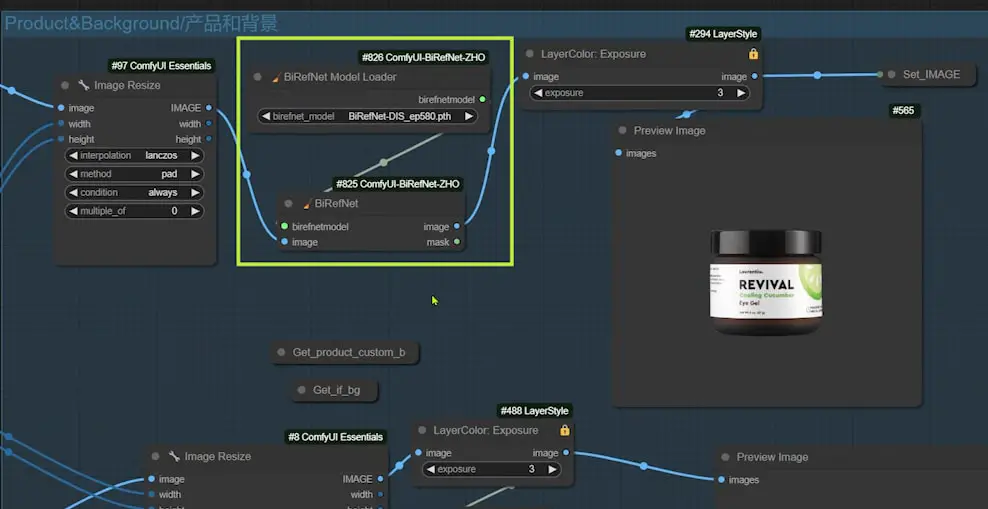Collapse the #565 Preview Image node
This screenshot has width=988, height=509.
(623, 130)
